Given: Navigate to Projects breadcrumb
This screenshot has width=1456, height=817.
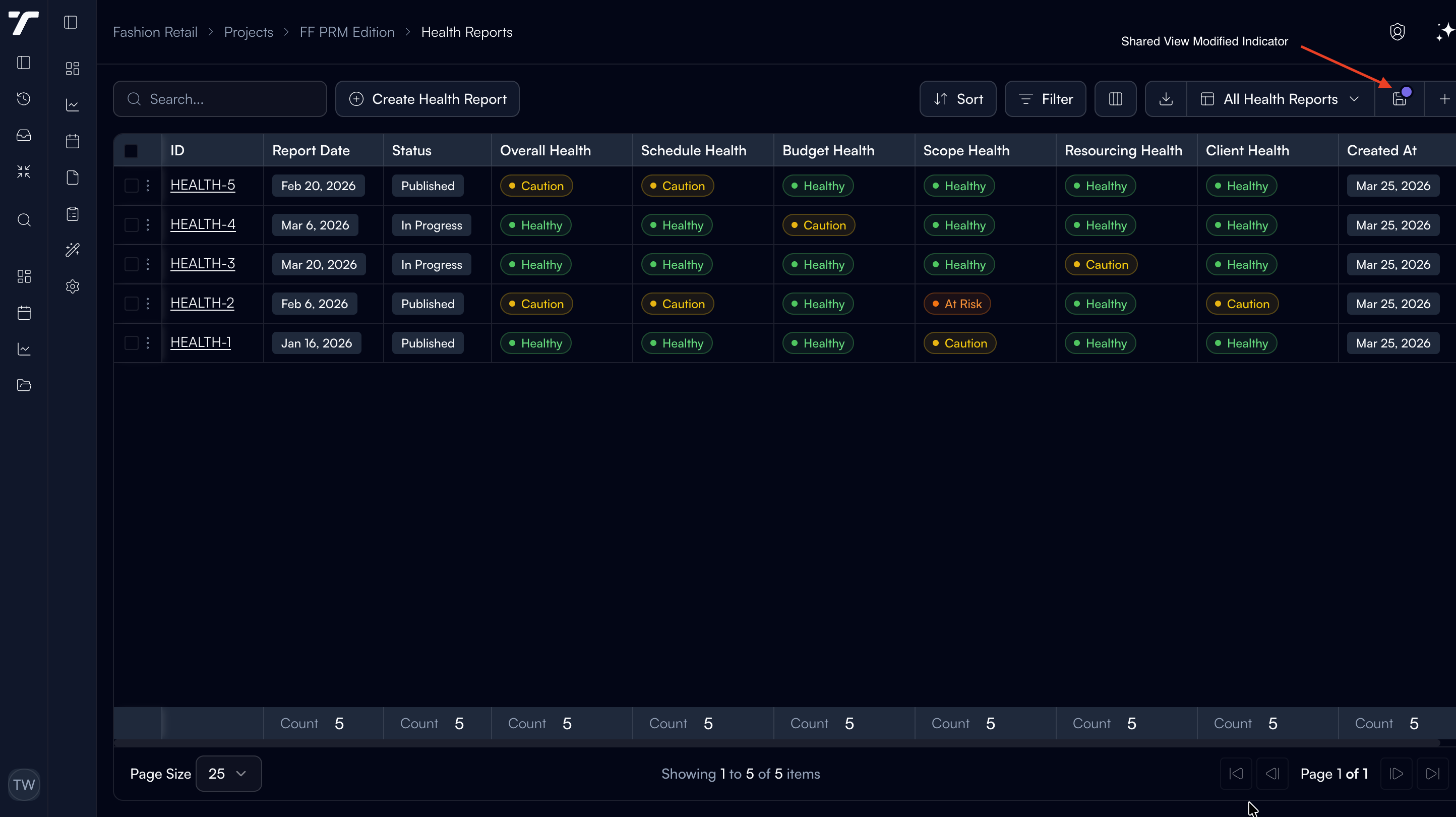Looking at the screenshot, I should 249,32.
